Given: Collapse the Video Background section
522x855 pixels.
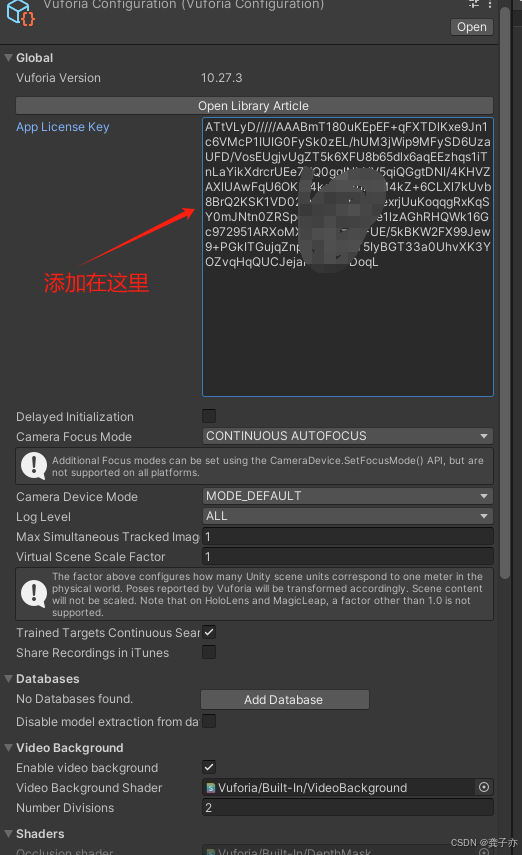Looking at the screenshot, I should coord(8,748).
